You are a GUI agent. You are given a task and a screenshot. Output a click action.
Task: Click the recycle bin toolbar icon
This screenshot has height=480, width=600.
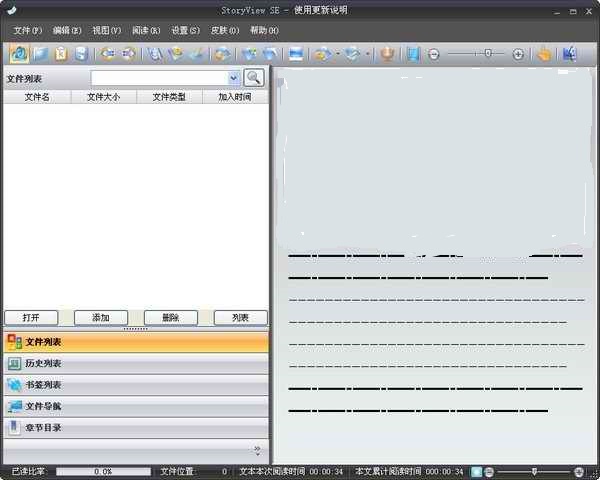point(82,54)
